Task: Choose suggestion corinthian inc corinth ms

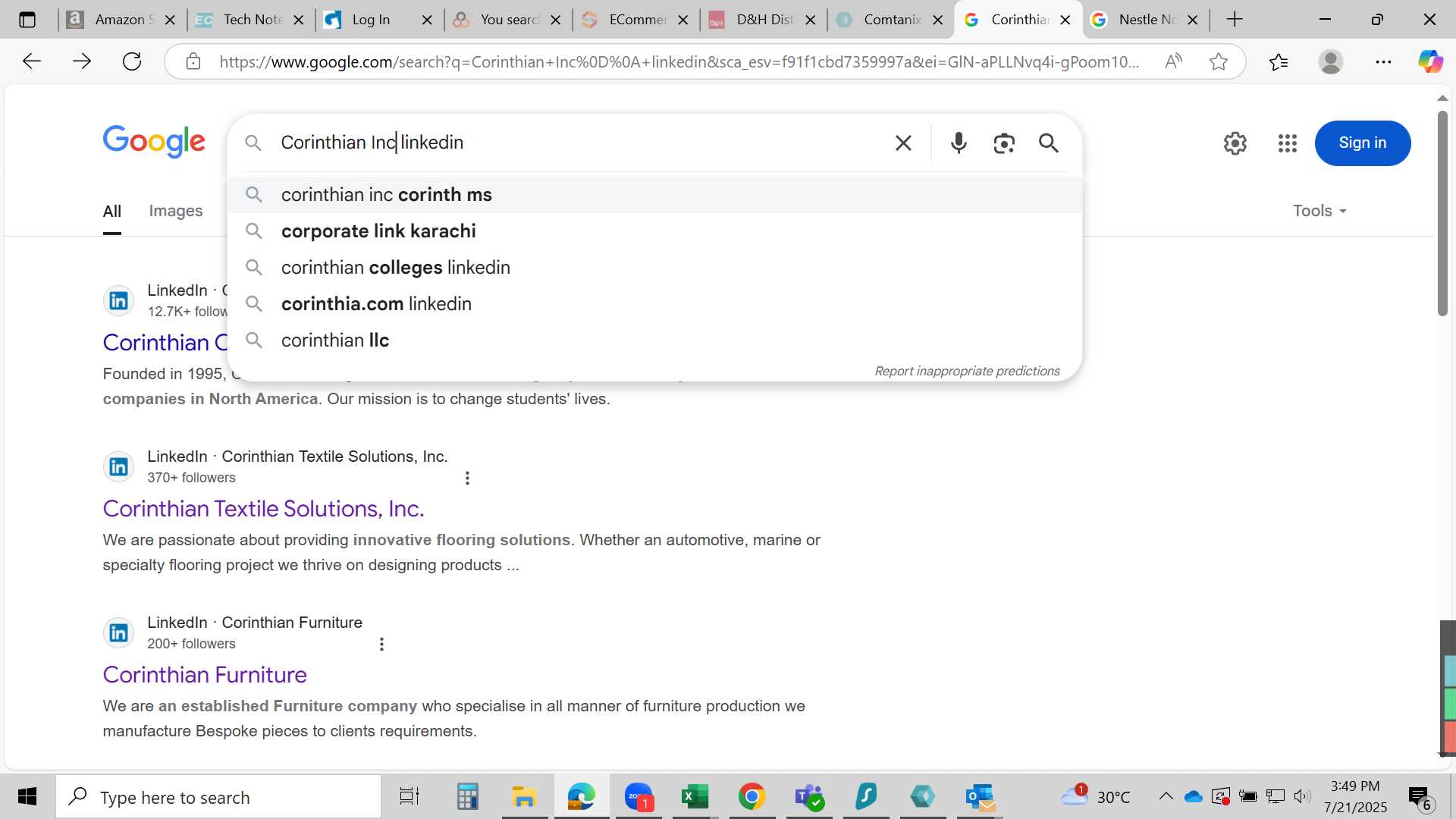Action: 655,195
